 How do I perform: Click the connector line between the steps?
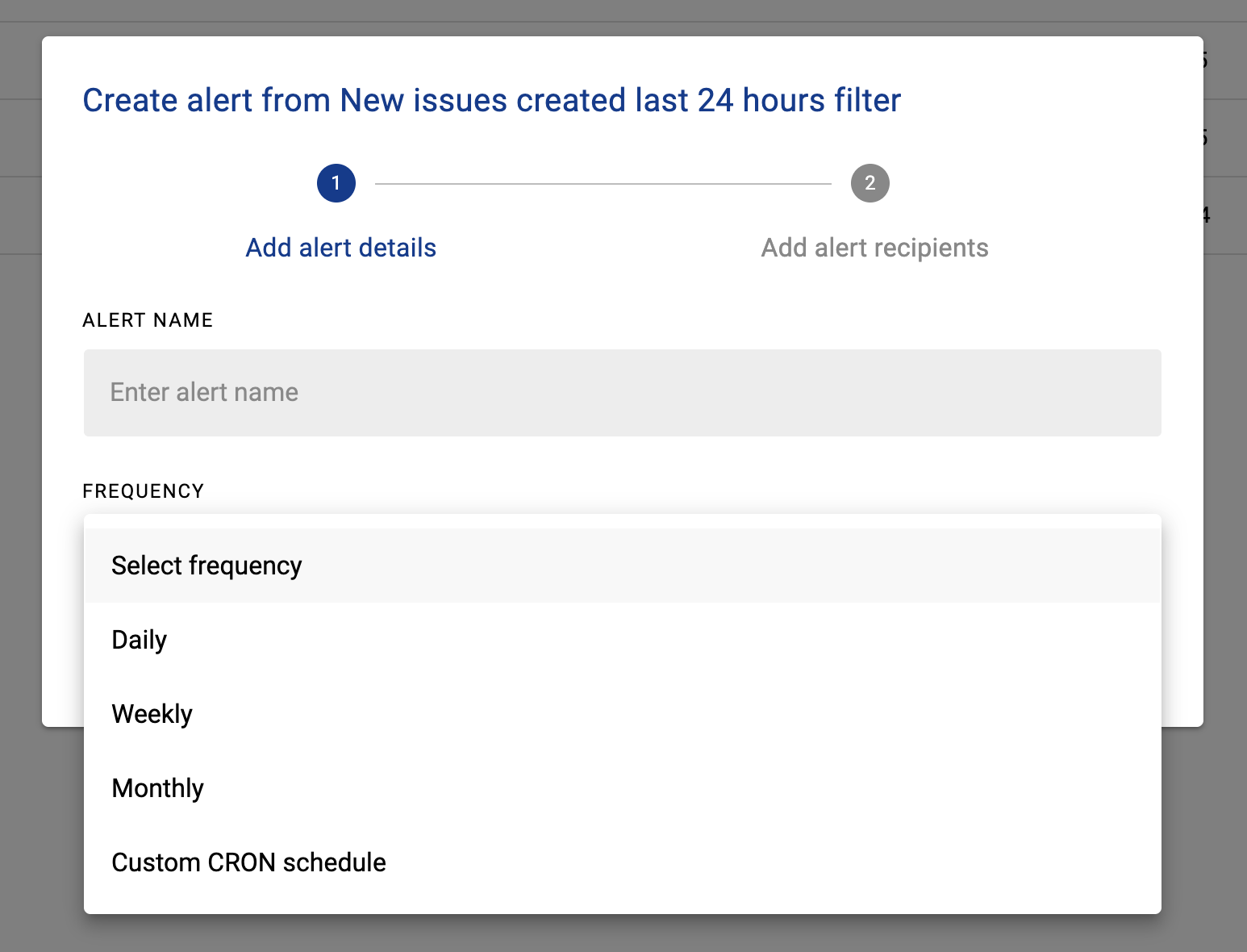603,184
